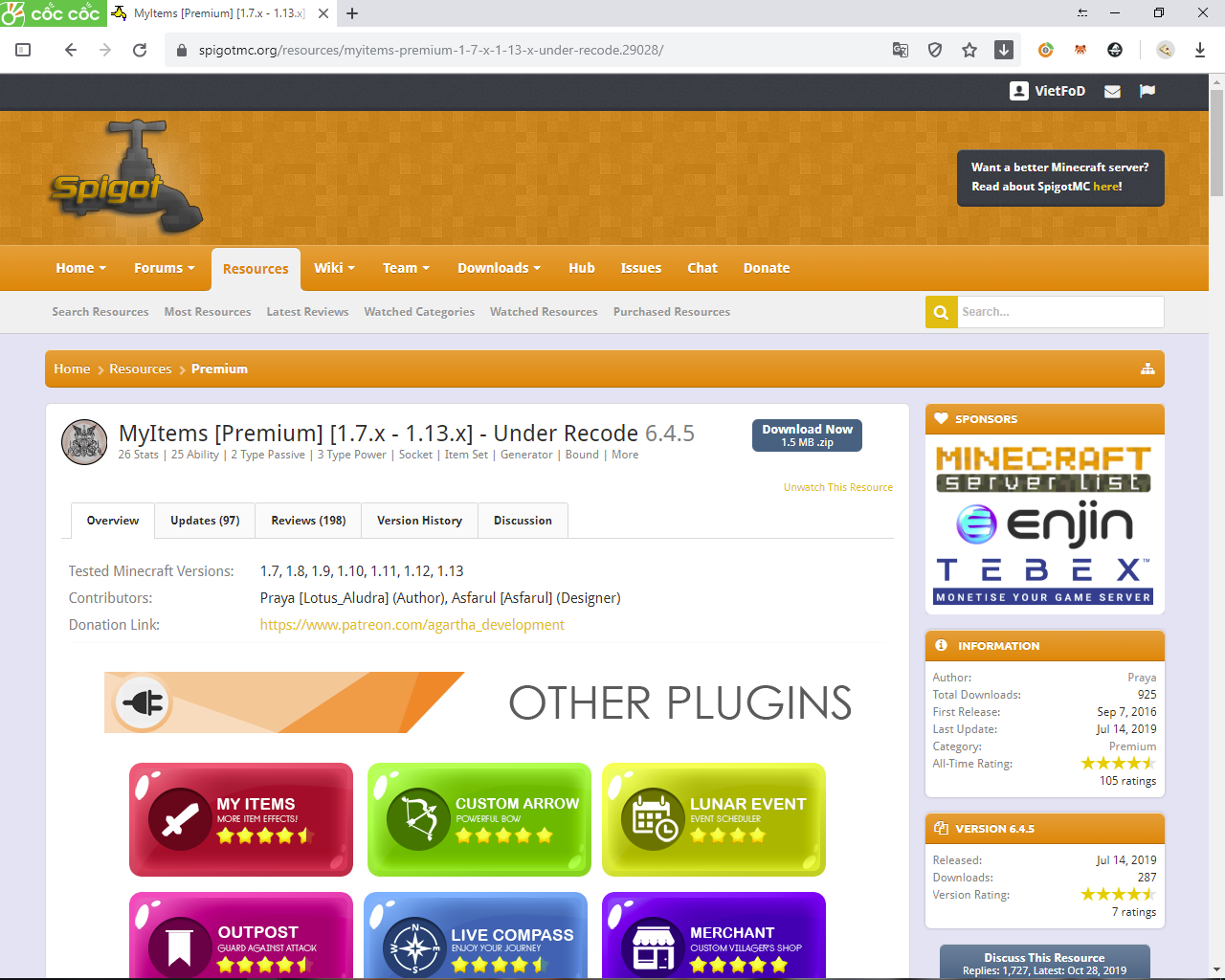The width and height of the screenshot is (1225, 980).
Task: Open the Custom Arrow plugin banner
Action: 479,819
